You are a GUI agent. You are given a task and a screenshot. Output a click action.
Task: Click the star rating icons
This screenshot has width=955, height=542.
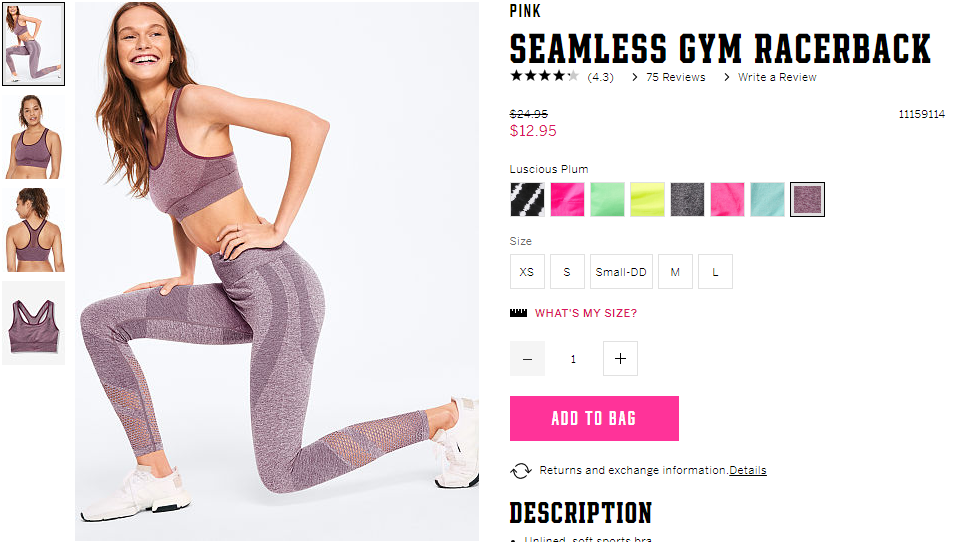click(544, 76)
